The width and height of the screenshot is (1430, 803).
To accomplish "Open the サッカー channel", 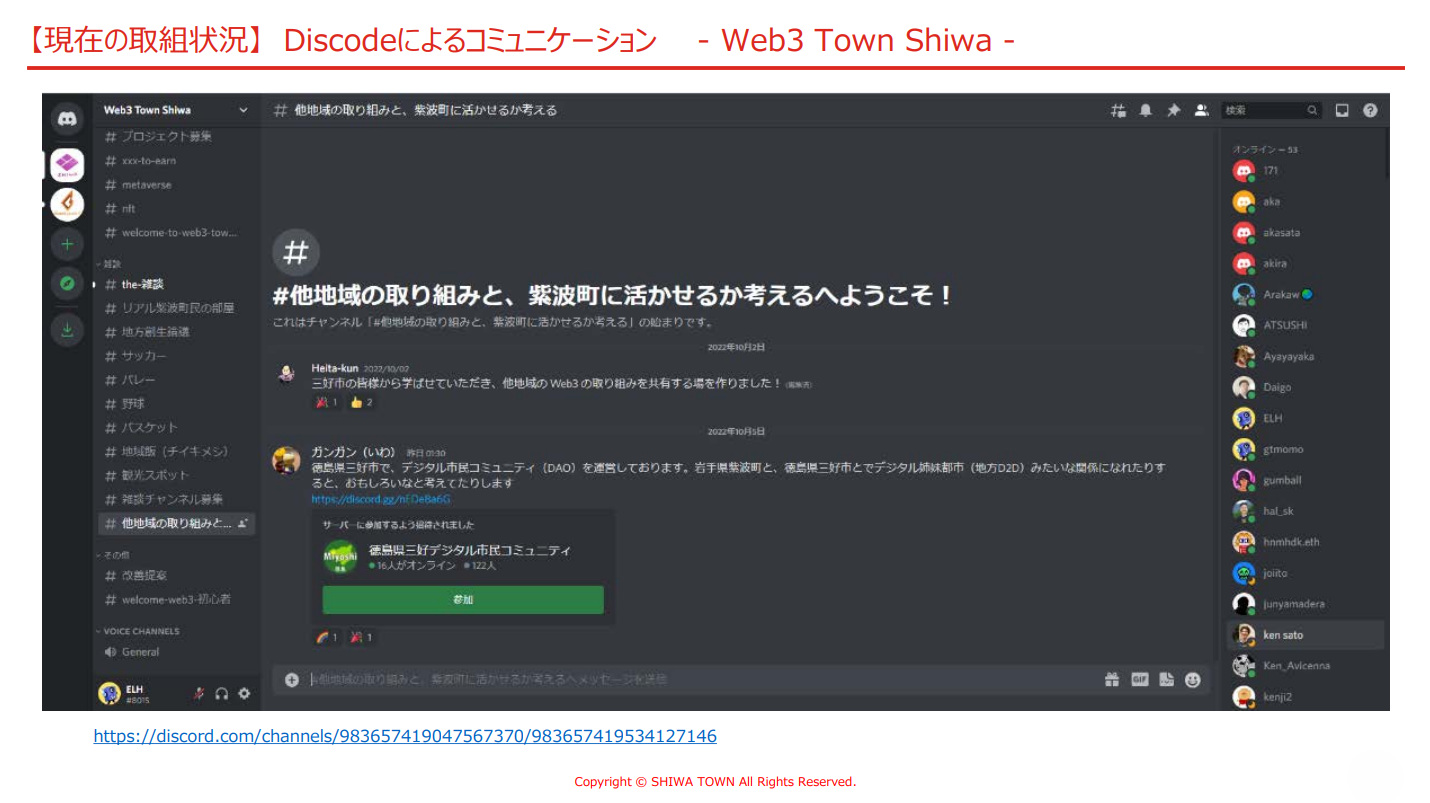I will 176,356.
